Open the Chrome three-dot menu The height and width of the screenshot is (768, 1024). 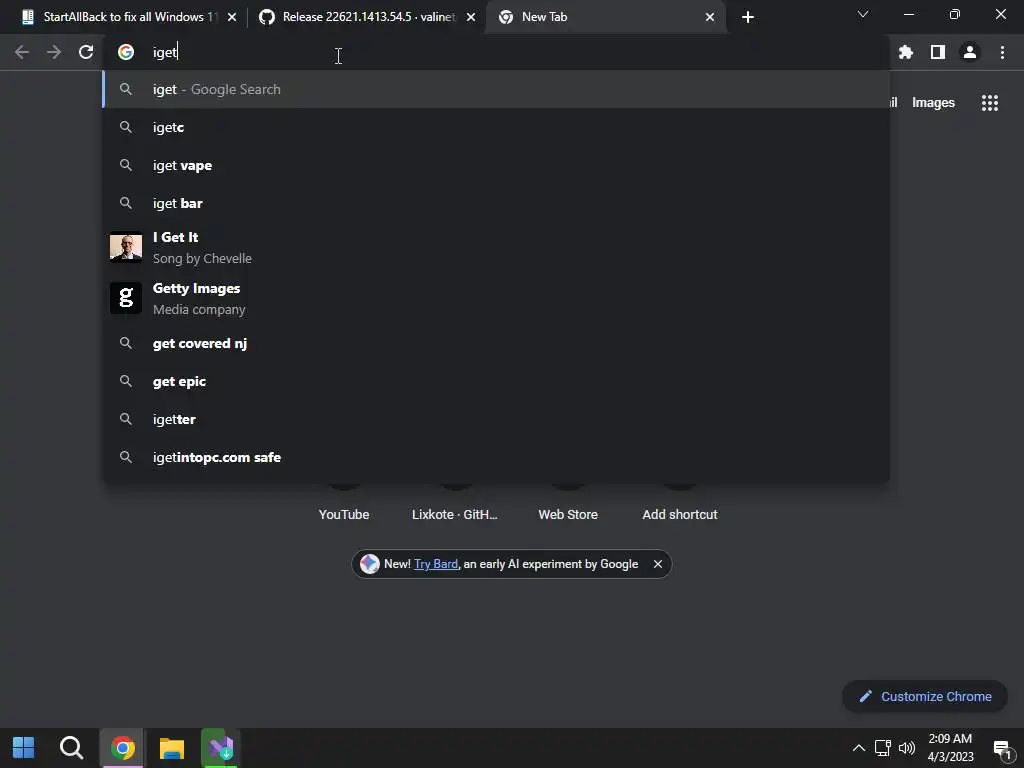click(1002, 52)
